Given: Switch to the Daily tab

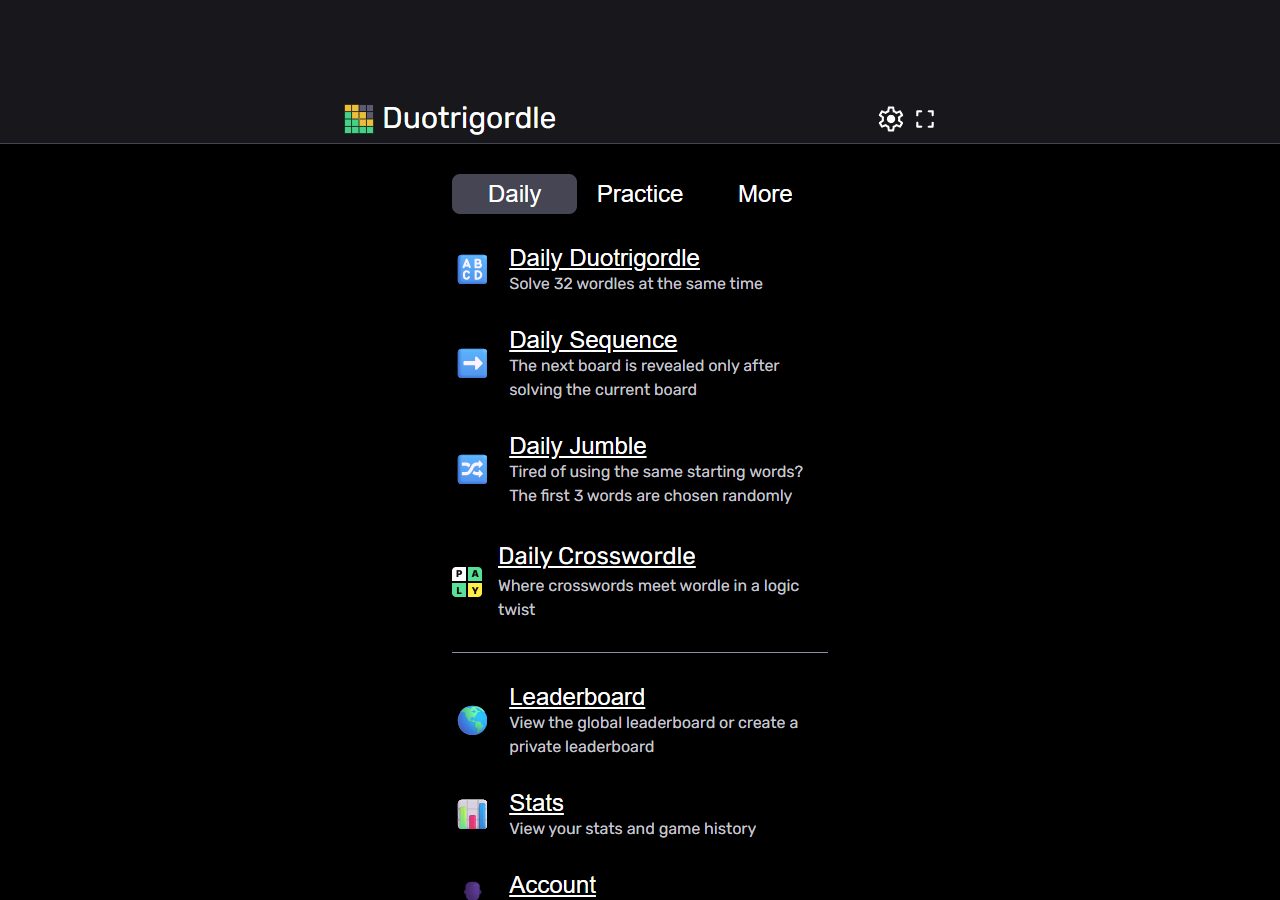Looking at the screenshot, I should (514, 194).
